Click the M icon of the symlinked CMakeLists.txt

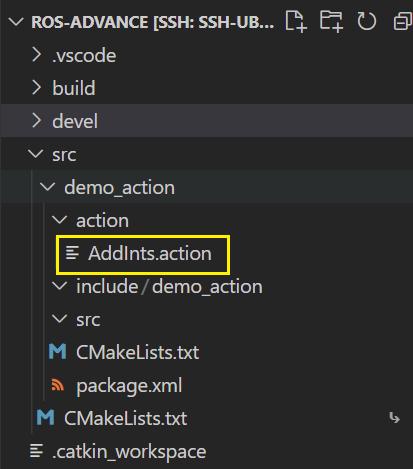pos(45,417)
